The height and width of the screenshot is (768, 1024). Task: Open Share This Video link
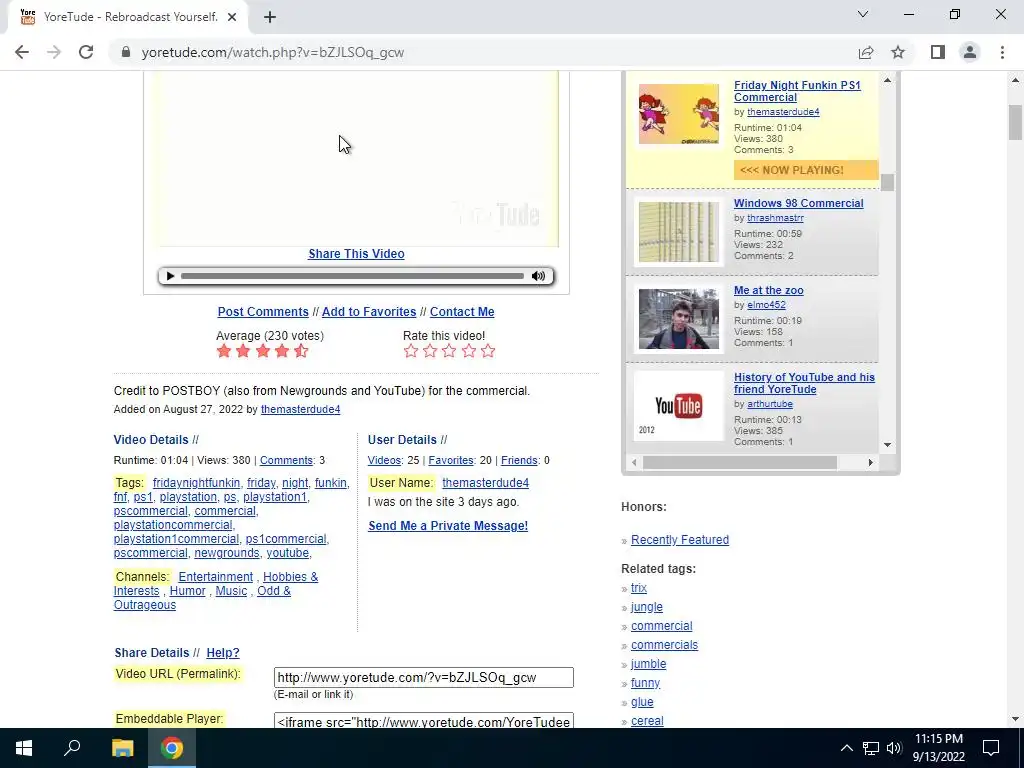coord(356,254)
